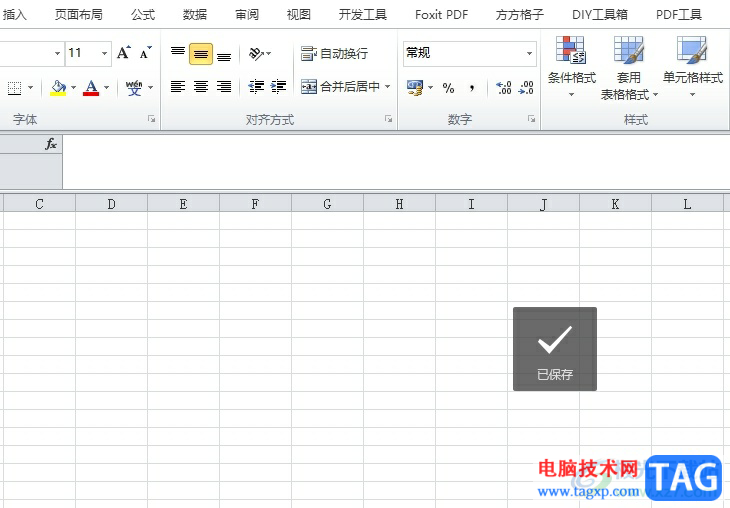Open 套用表格格式 table styles
The height and width of the screenshot is (508, 730).
tap(629, 68)
